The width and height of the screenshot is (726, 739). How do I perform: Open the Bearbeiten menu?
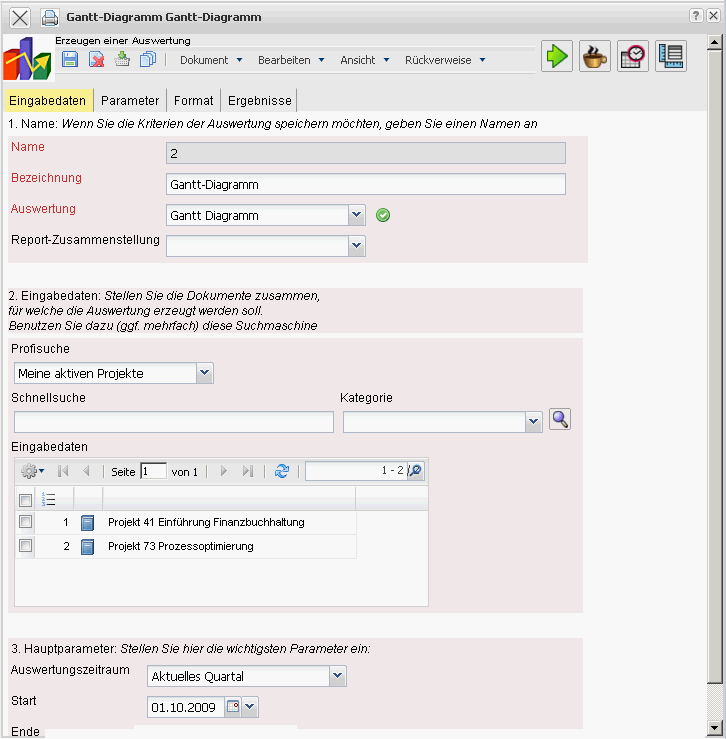[x=291, y=60]
